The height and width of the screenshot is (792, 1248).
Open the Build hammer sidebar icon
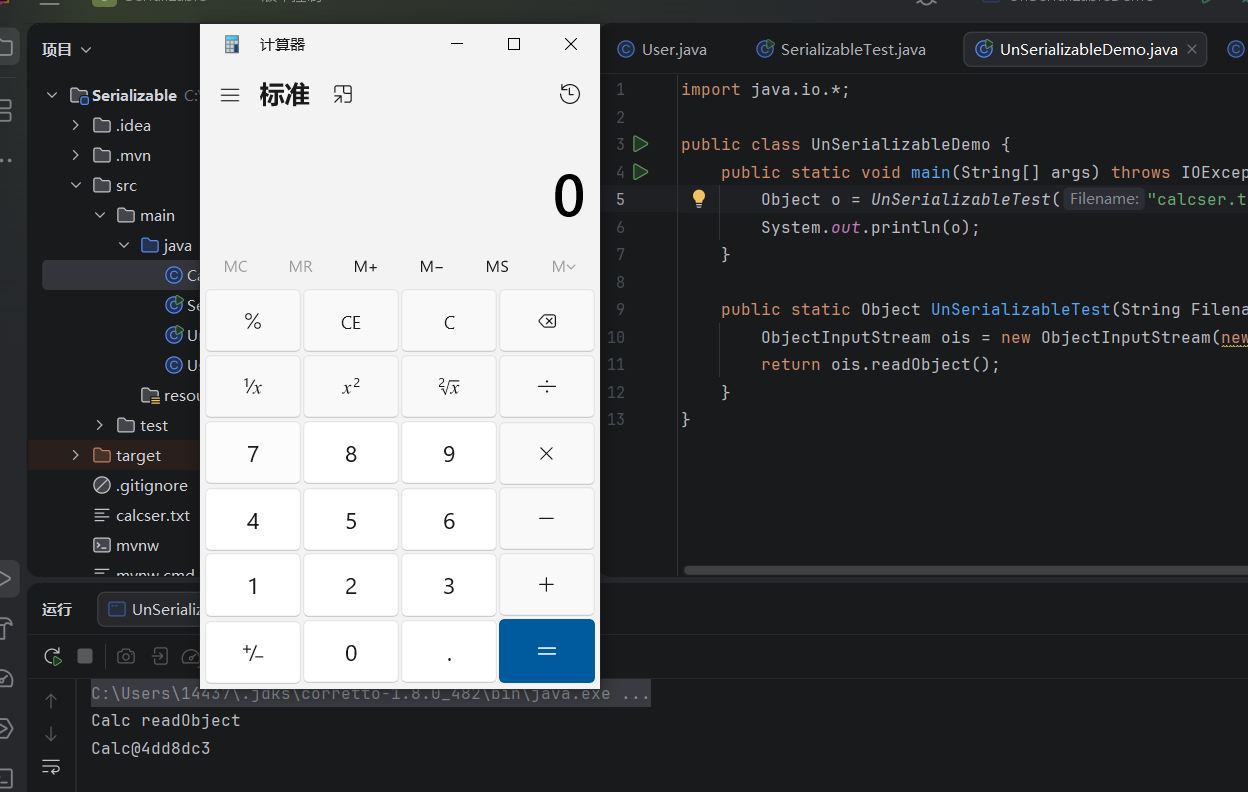[6, 628]
